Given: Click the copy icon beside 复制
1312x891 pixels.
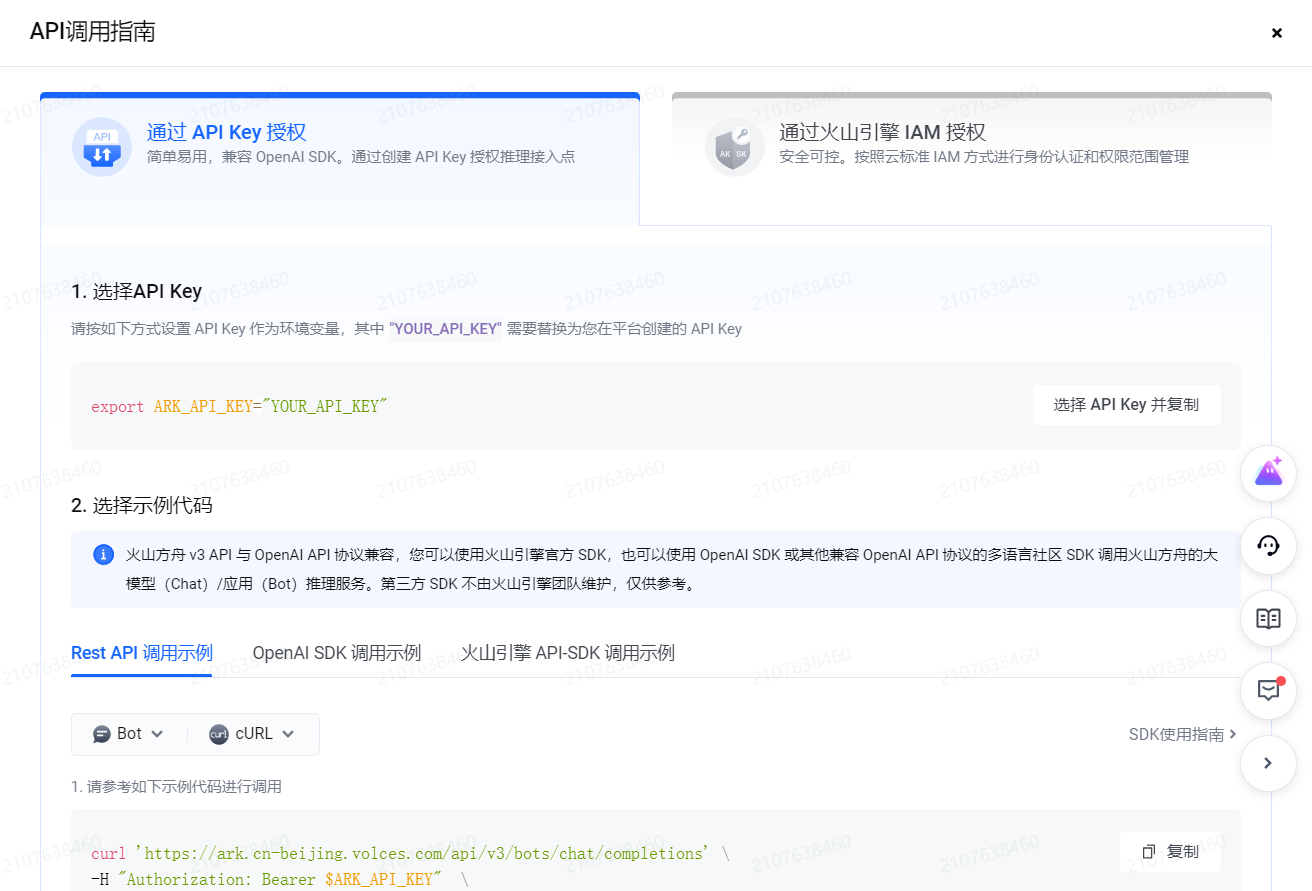Looking at the screenshot, I should point(1149,852).
